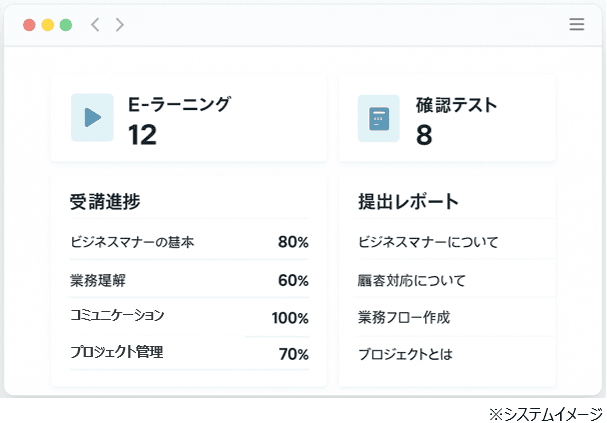Open the hamburger menu icon

[x=577, y=24]
